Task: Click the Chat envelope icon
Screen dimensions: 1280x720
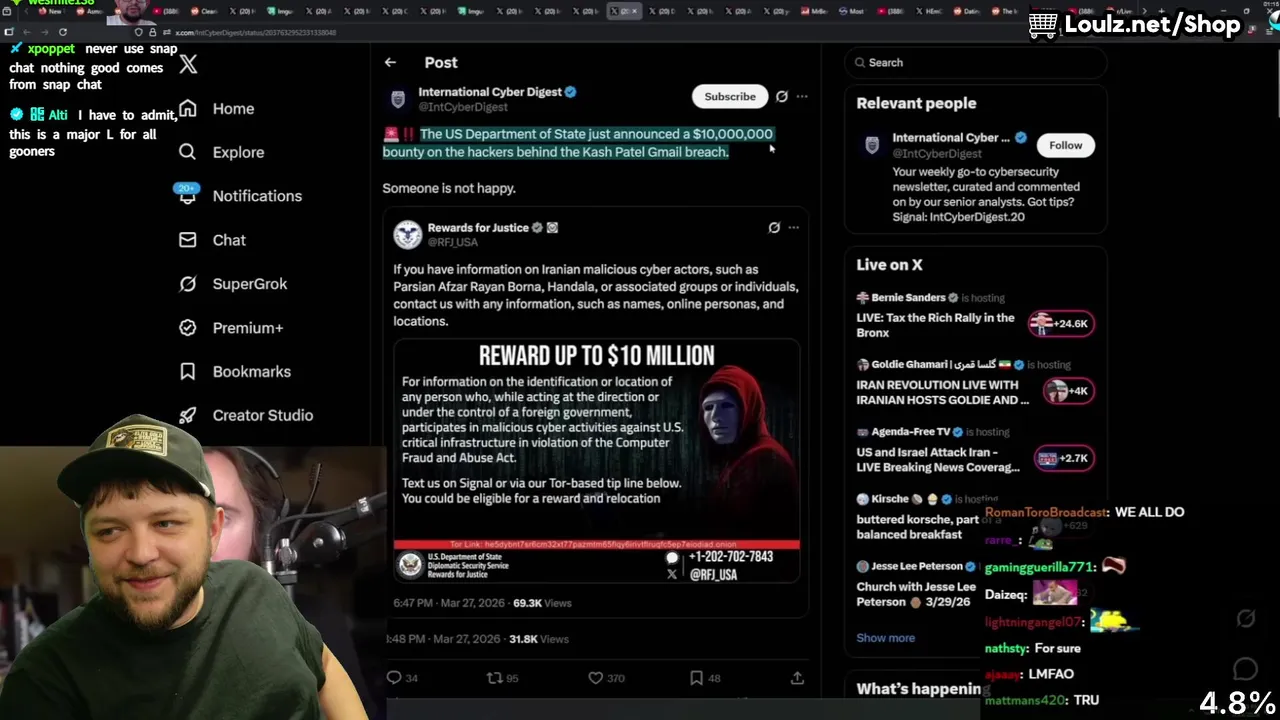Action: (187, 240)
